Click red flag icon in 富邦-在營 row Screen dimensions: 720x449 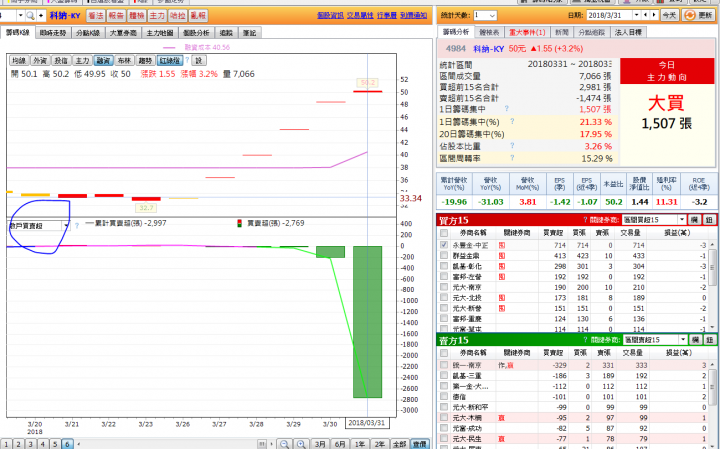pyautogui.click(x=502, y=277)
